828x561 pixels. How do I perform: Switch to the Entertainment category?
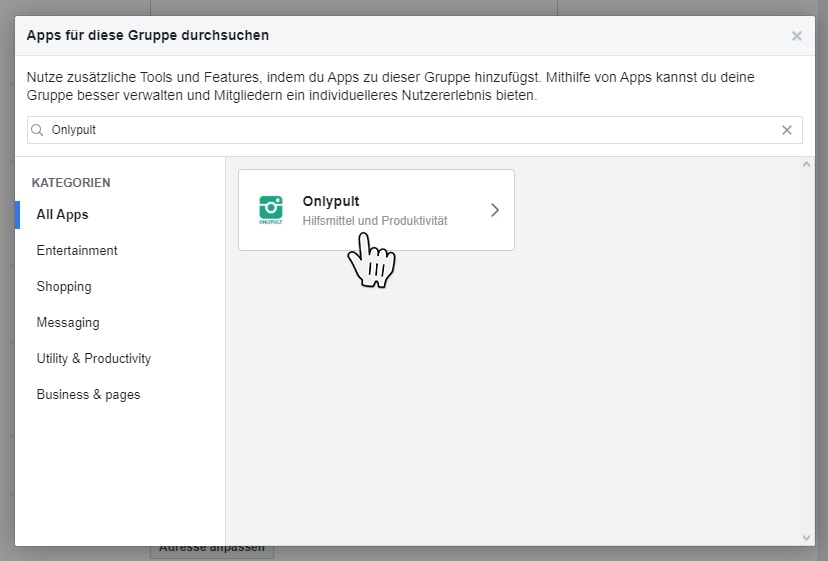(x=77, y=250)
